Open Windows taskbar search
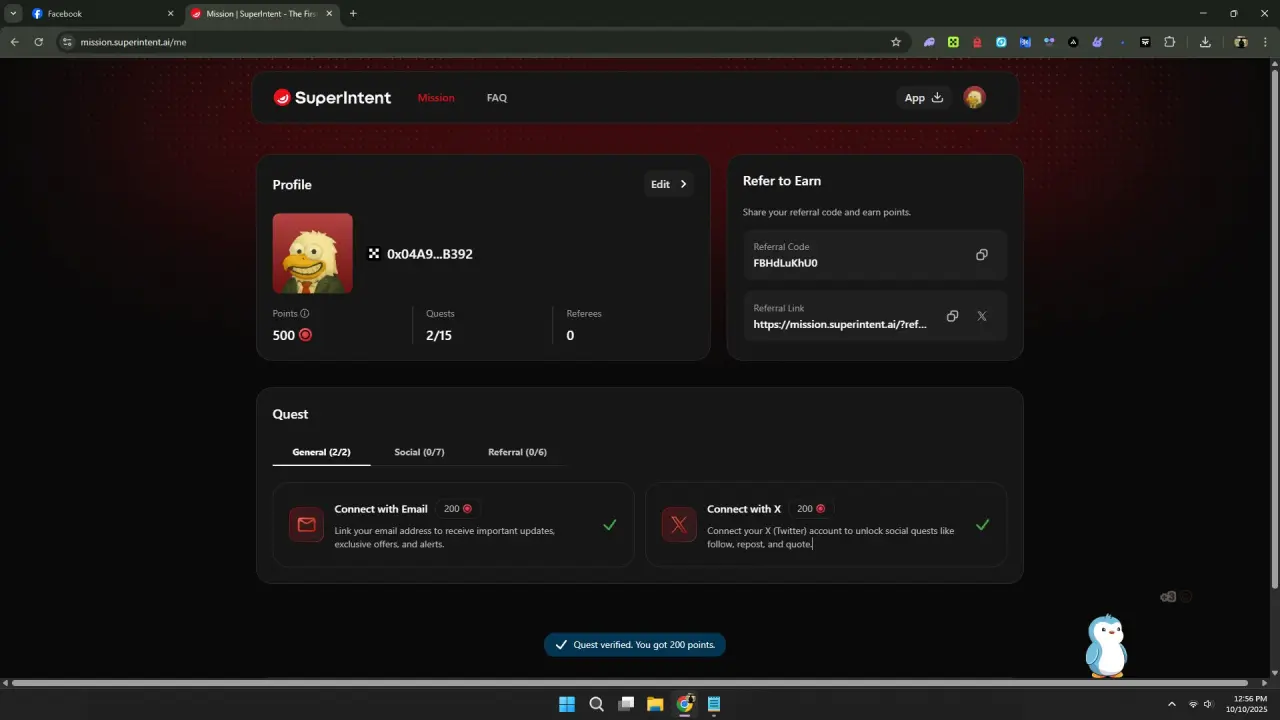This screenshot has width=1280, height=720. [596, 704]
